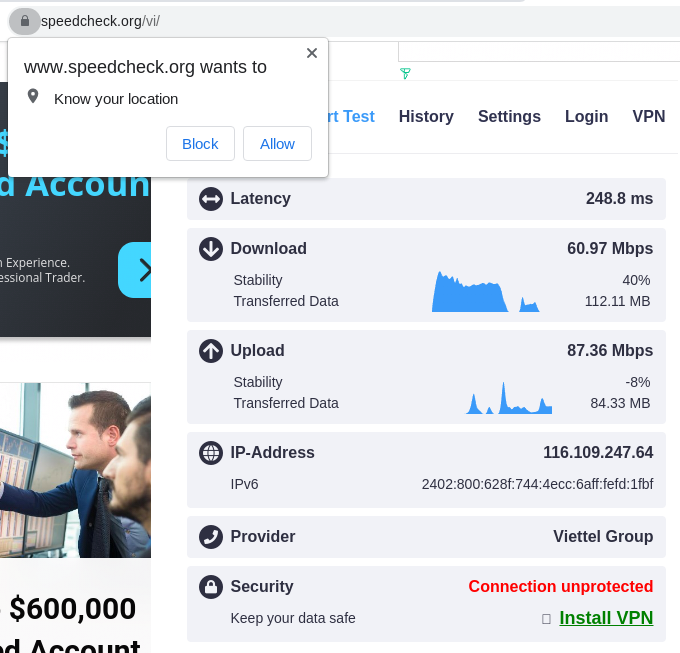
Task: Click the Security padlock icon
Action: coord(210,587)
